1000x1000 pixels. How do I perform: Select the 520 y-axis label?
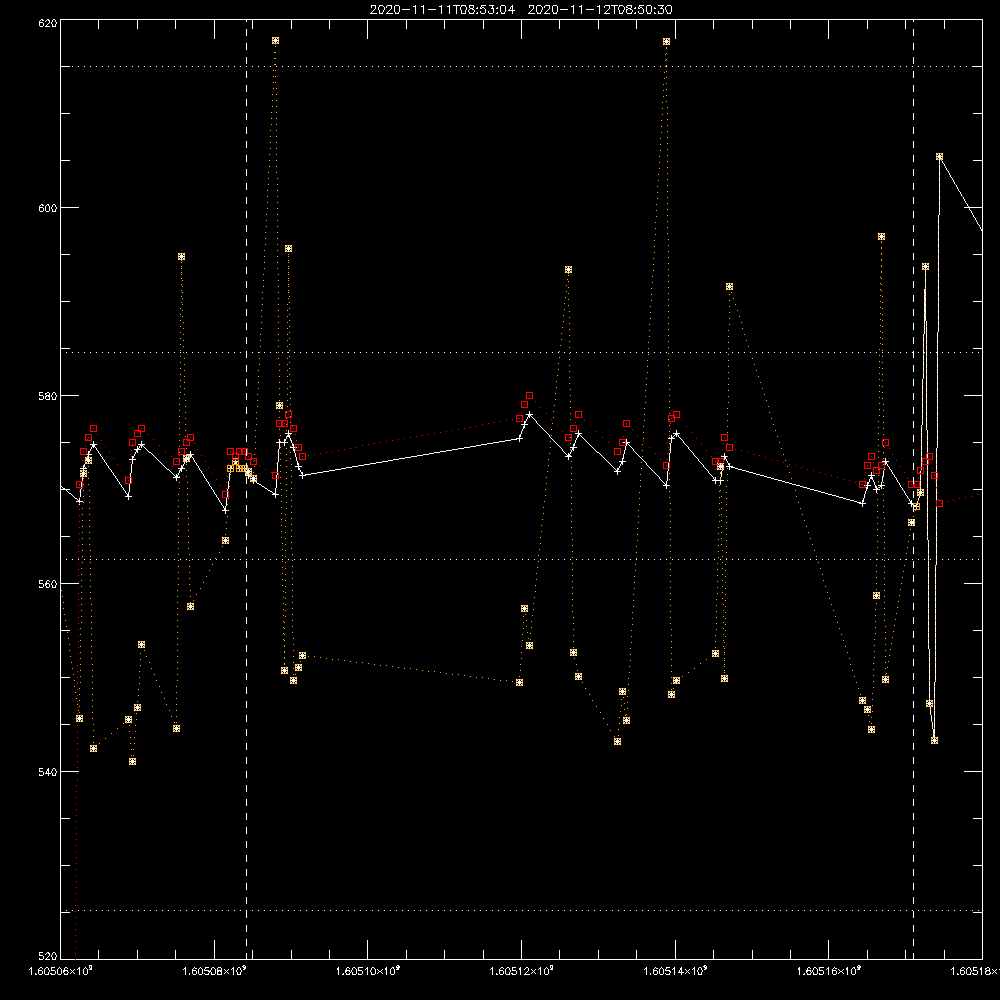pyautogui.click(x=48, y=956)
